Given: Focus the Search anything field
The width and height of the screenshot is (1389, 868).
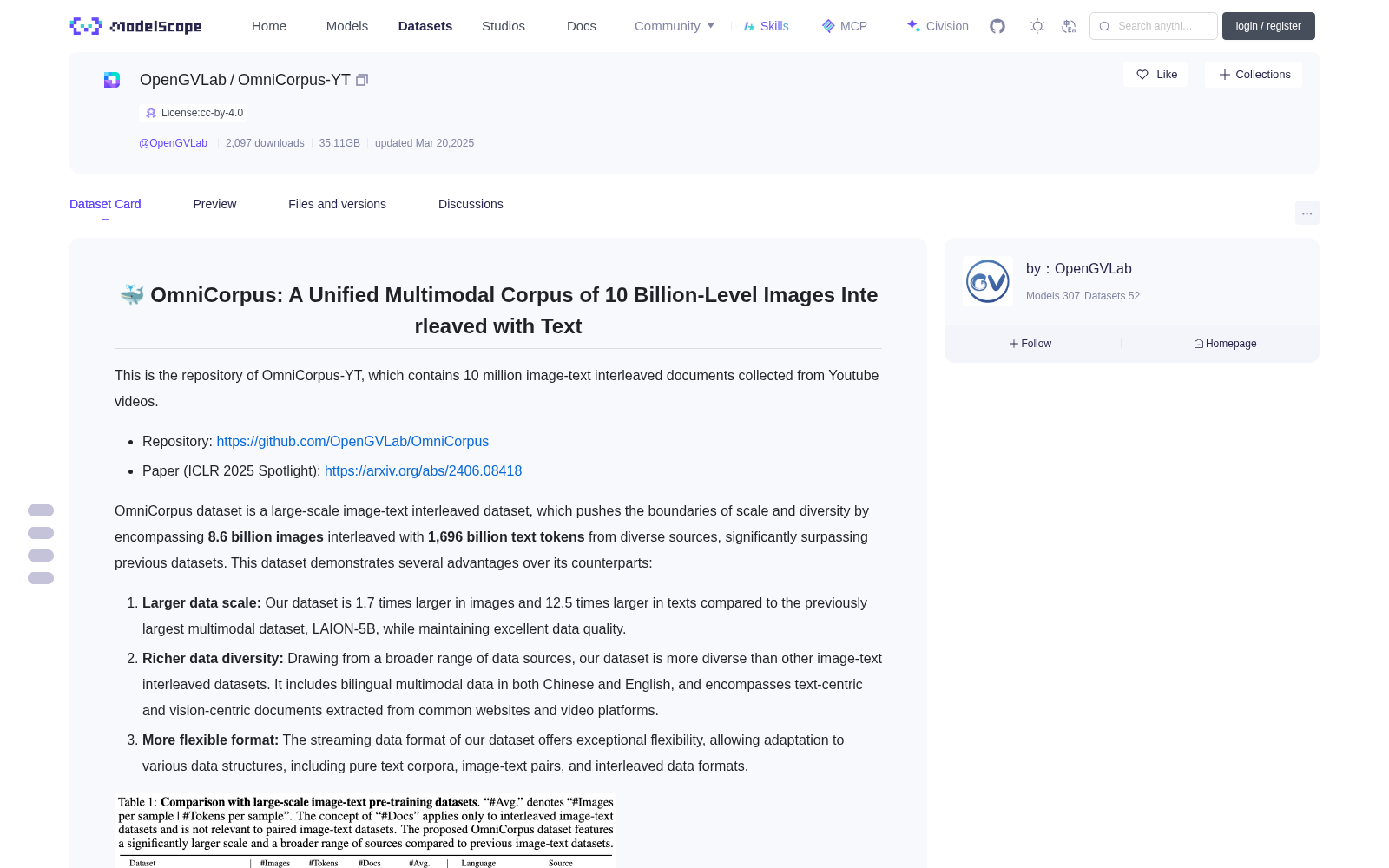Looking at the screenshot, I should pos(1154,26).
